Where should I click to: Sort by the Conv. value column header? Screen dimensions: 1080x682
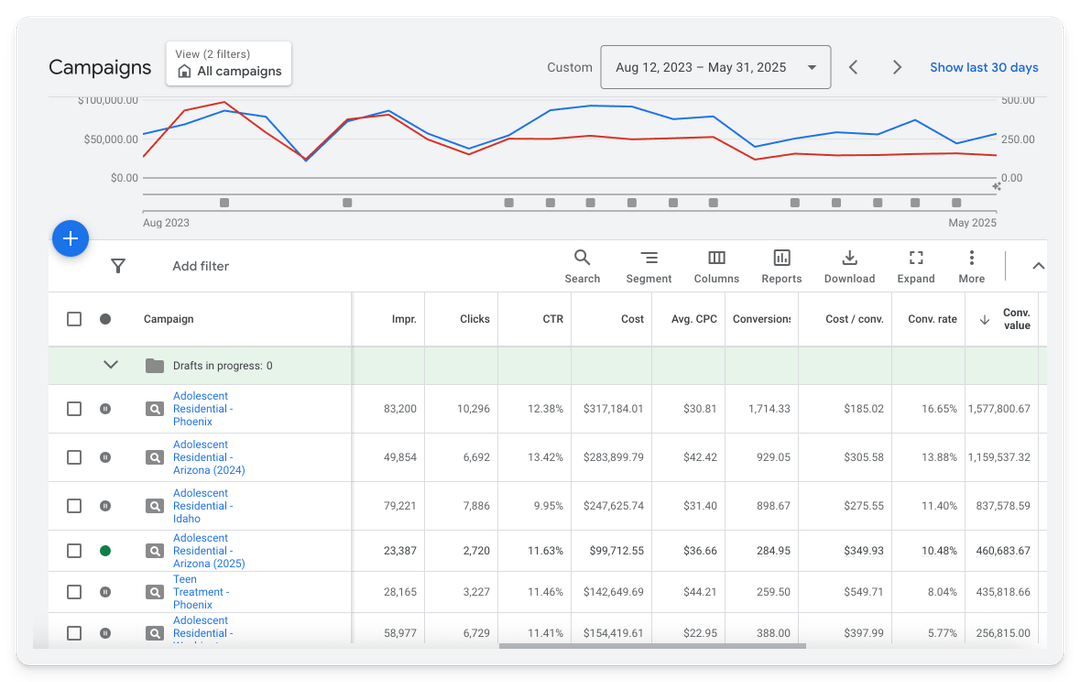(1015, 319)
